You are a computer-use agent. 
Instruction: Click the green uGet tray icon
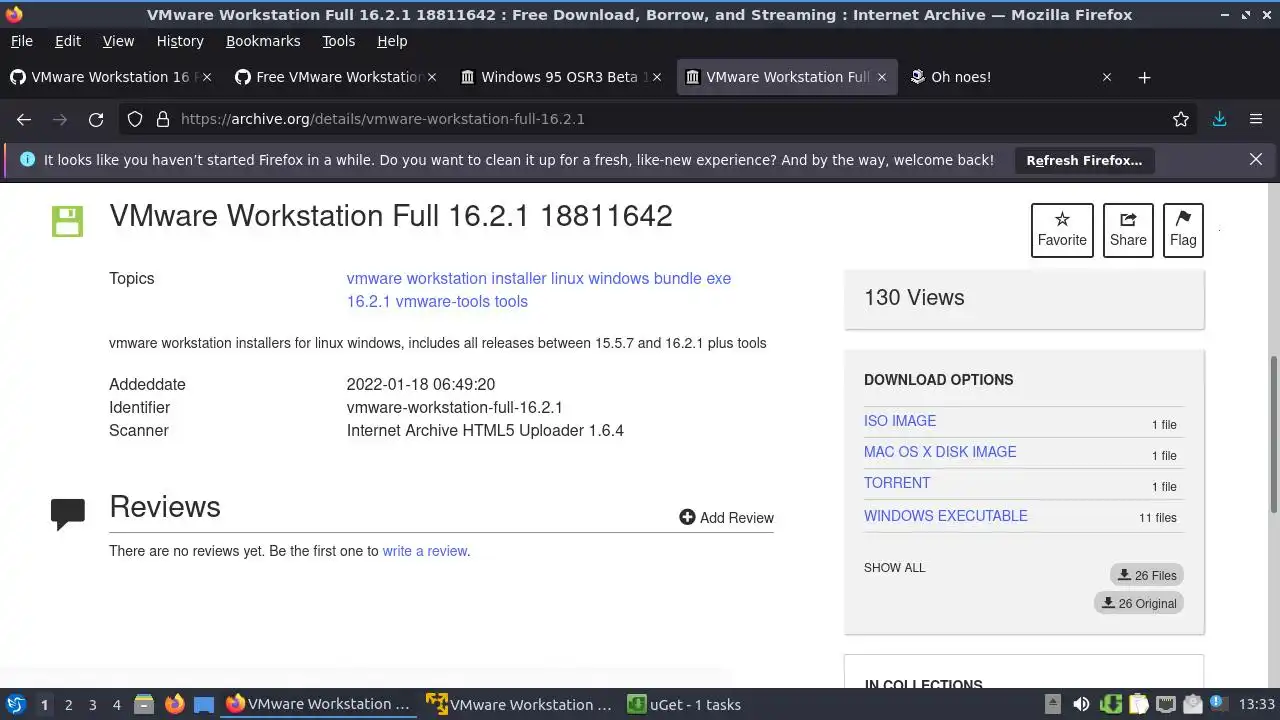(1110, 705)
